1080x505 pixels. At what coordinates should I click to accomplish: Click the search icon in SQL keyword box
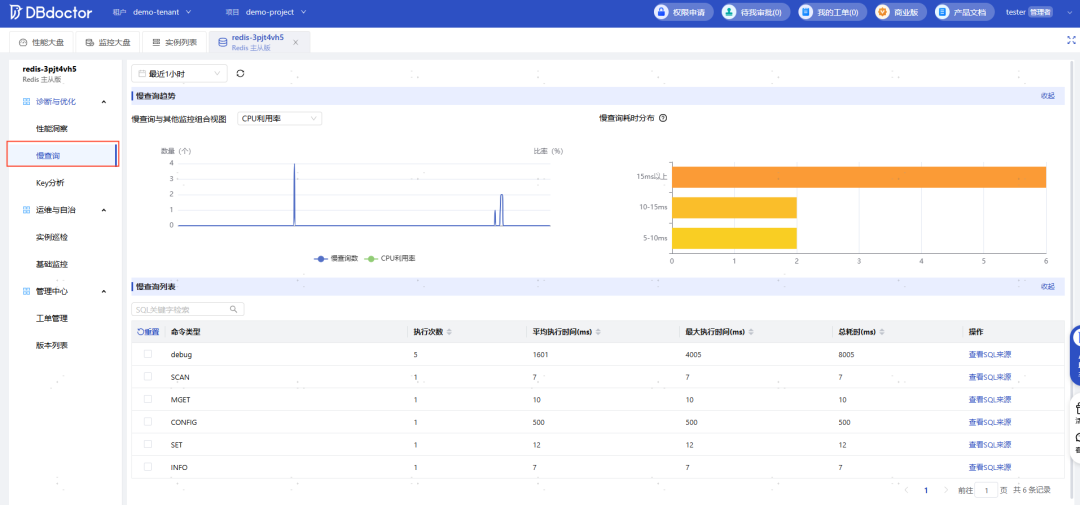[x=234, y=310]
